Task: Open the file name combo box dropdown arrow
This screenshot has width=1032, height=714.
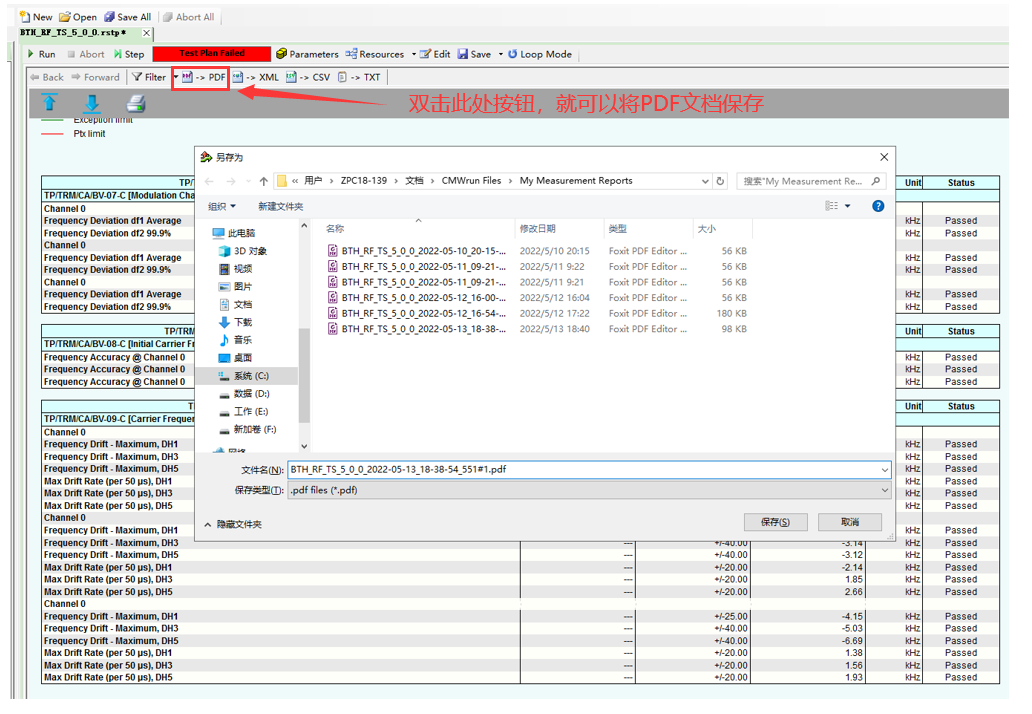Action: coord(885,470)
